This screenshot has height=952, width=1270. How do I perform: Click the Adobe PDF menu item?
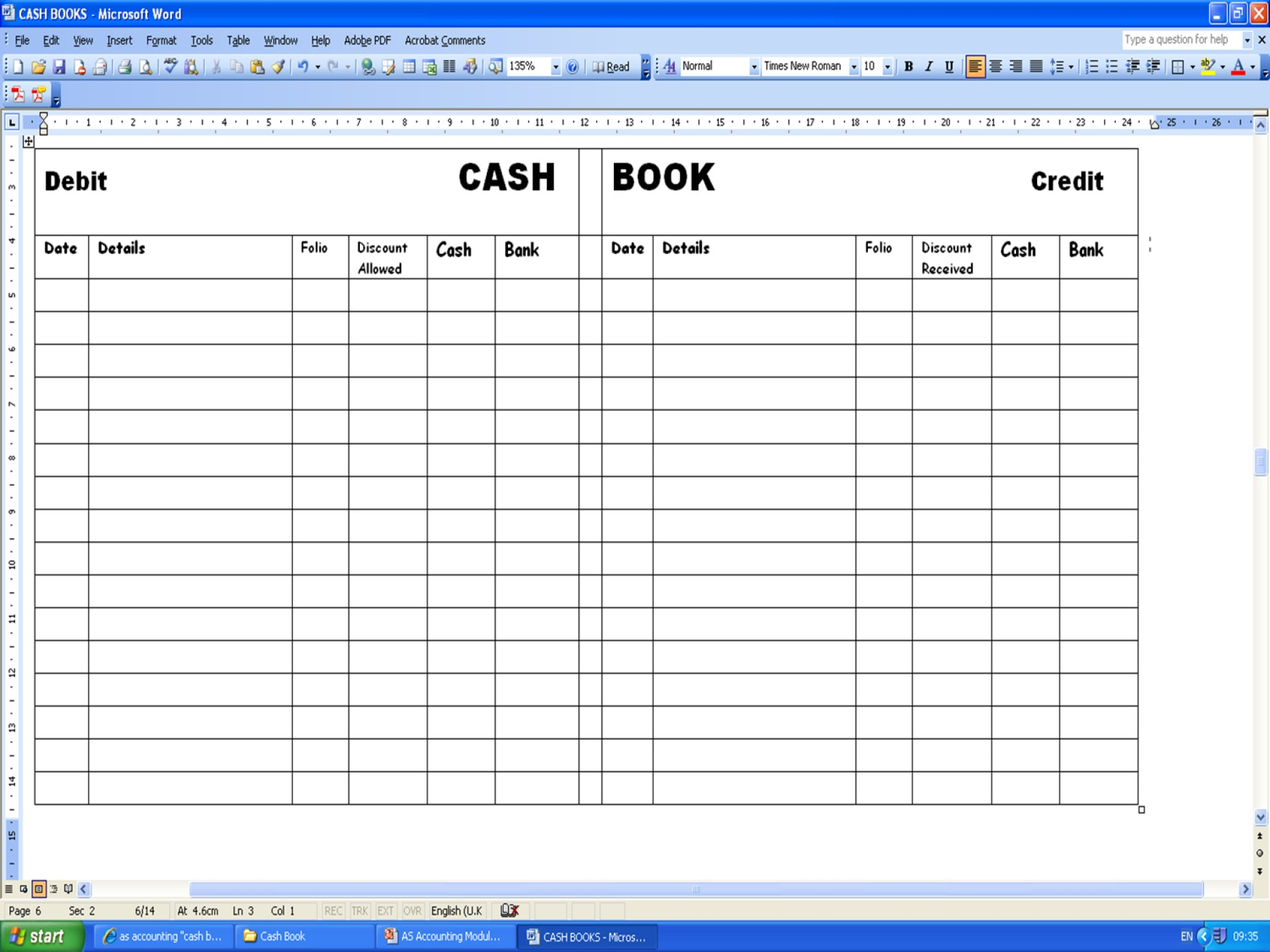click(367, 40)
